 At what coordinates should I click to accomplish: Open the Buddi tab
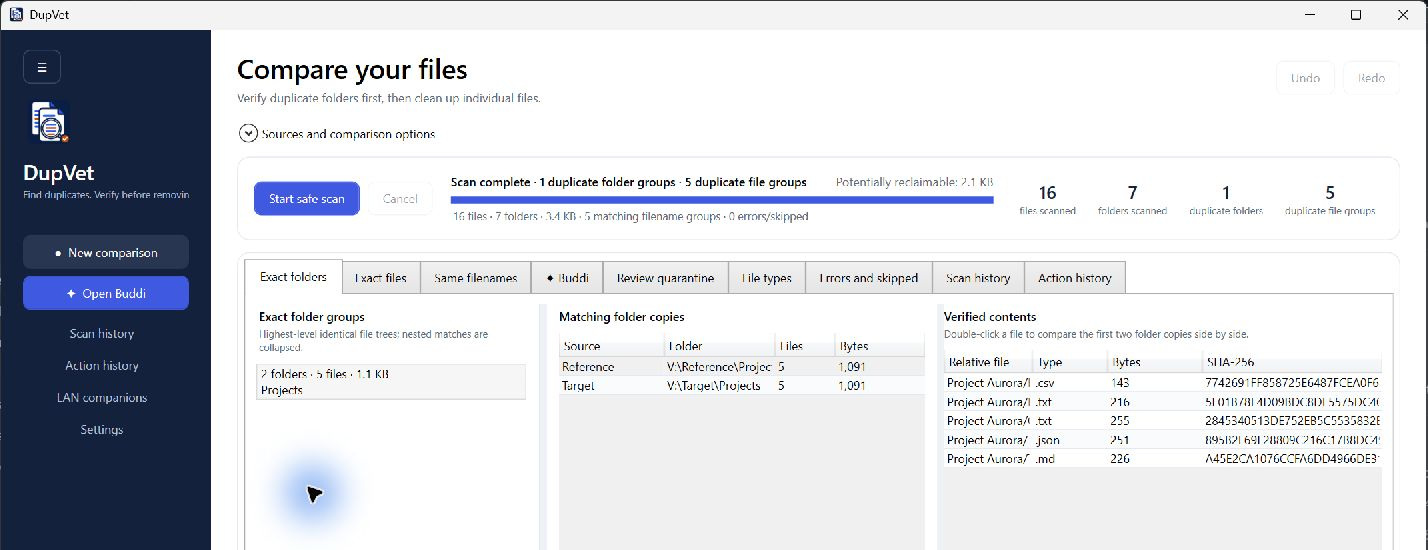566,278
